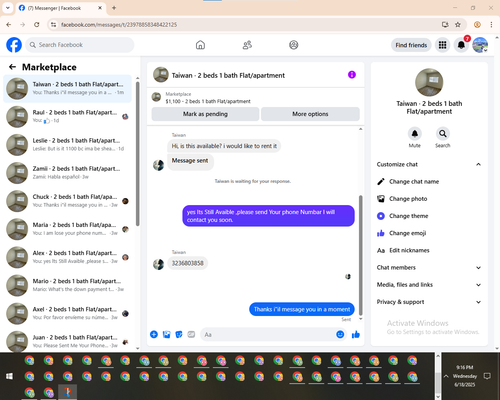Switch to the Messenger Facebook browser tab
500x400 pixels.
point(60,8)
